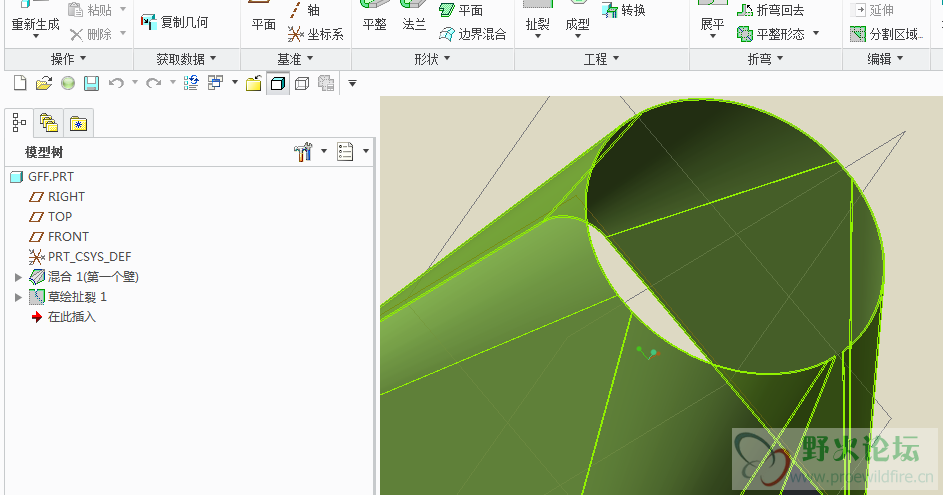
Task: Click the regenerate manager list icon
Action: click(191, 83)
